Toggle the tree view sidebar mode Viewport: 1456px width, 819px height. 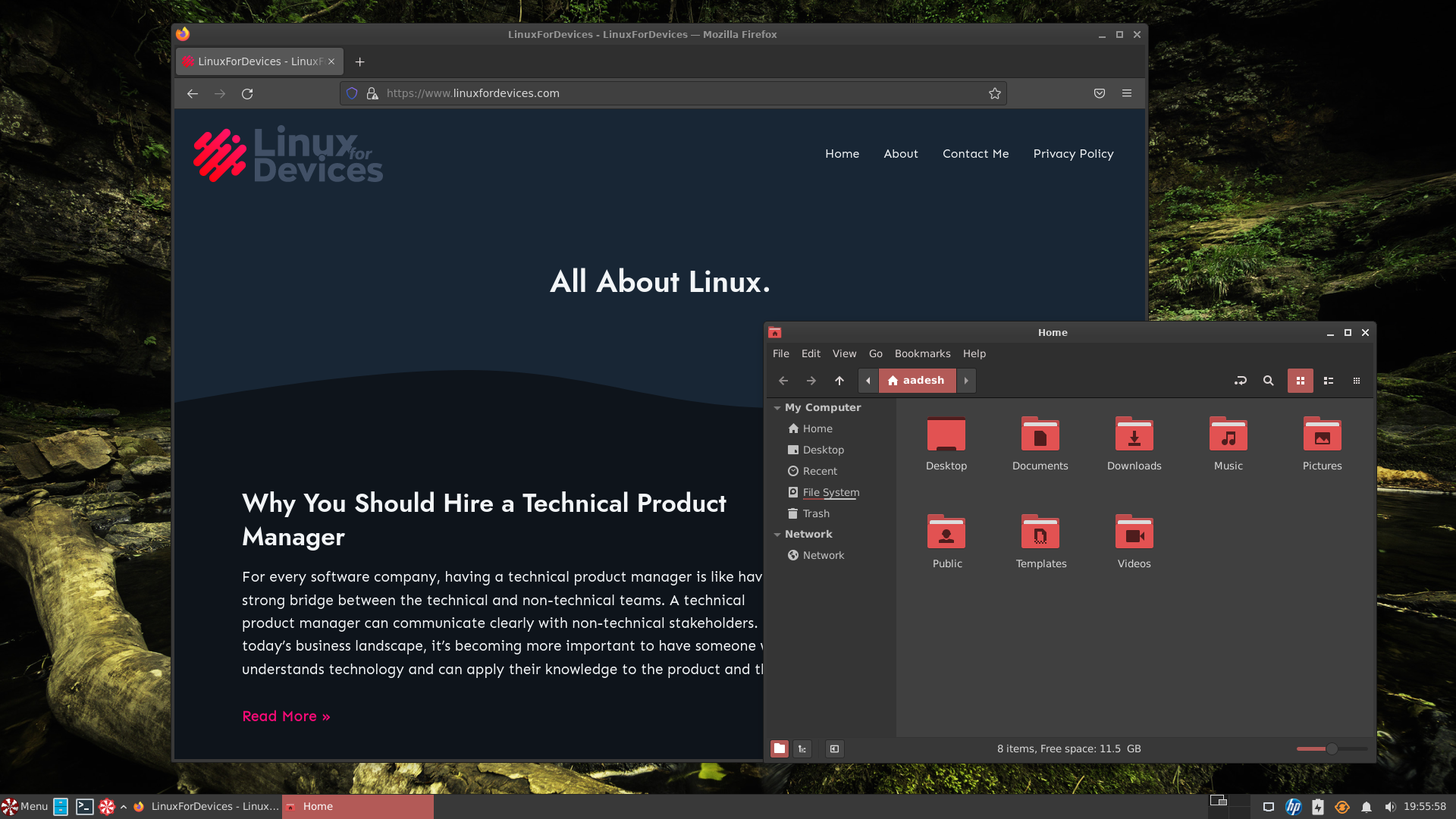(802, 748)
